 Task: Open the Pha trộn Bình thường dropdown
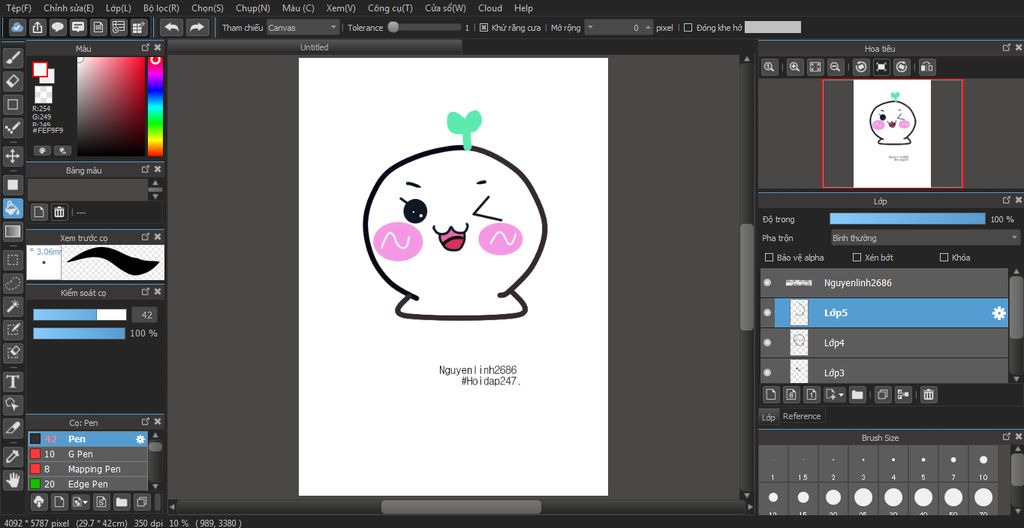point(924,238)
